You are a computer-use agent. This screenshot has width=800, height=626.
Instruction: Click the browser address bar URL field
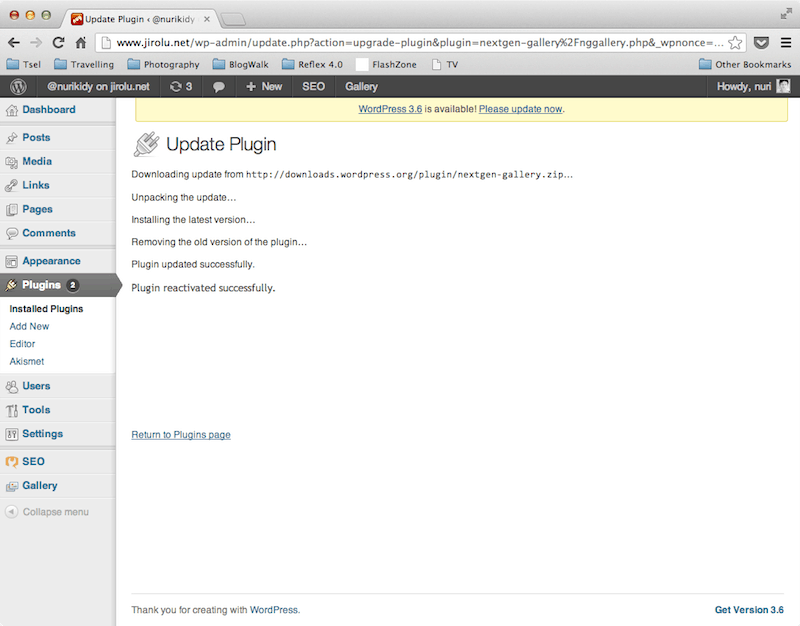click(410, 42)
